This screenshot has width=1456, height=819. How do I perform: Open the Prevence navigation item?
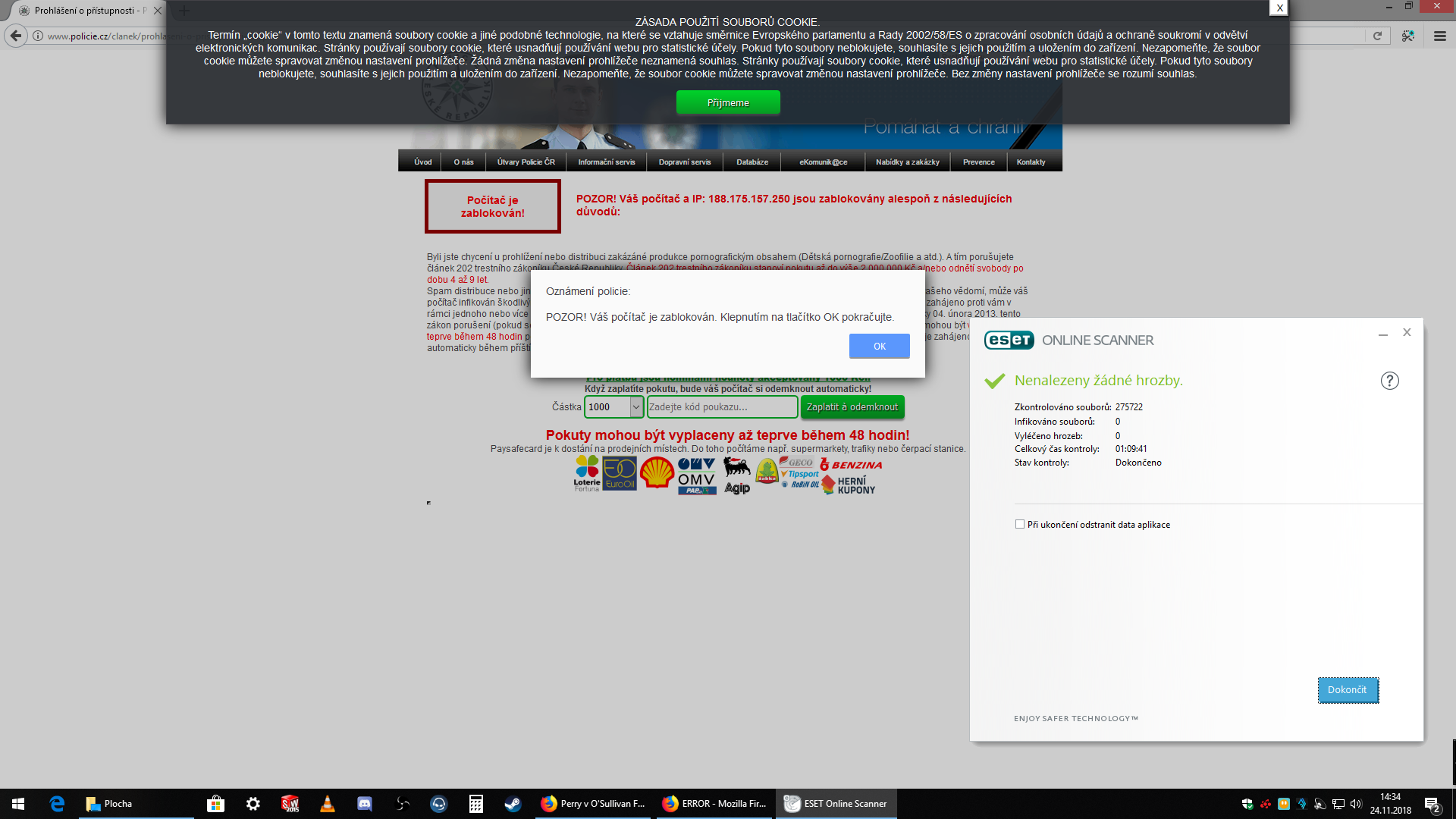tap(978, 162)
